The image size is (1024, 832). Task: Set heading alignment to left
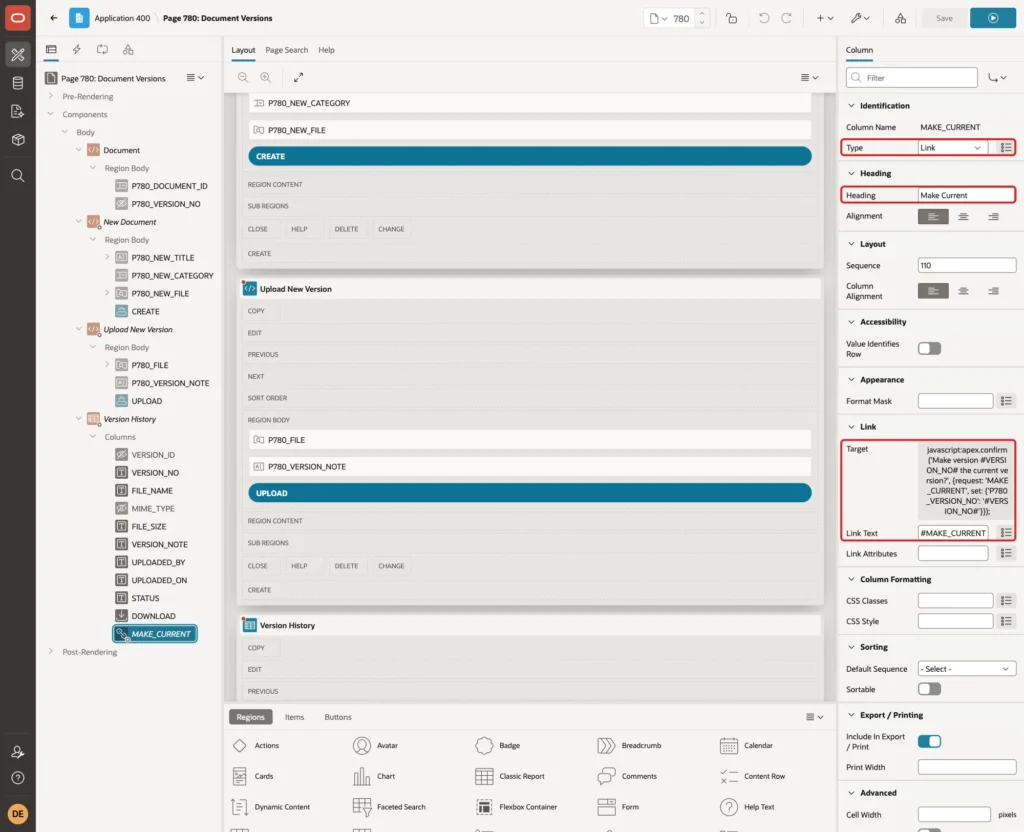933,216
